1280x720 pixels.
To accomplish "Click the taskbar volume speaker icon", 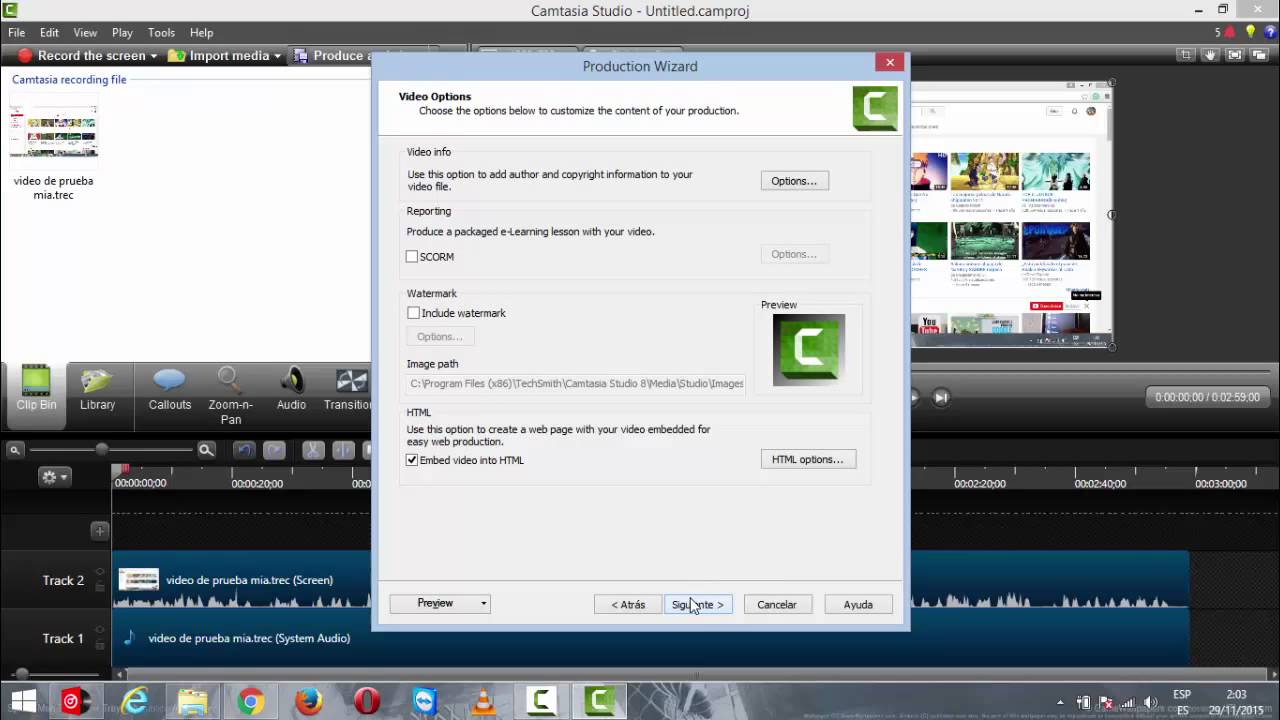I will click(1150, 702).
